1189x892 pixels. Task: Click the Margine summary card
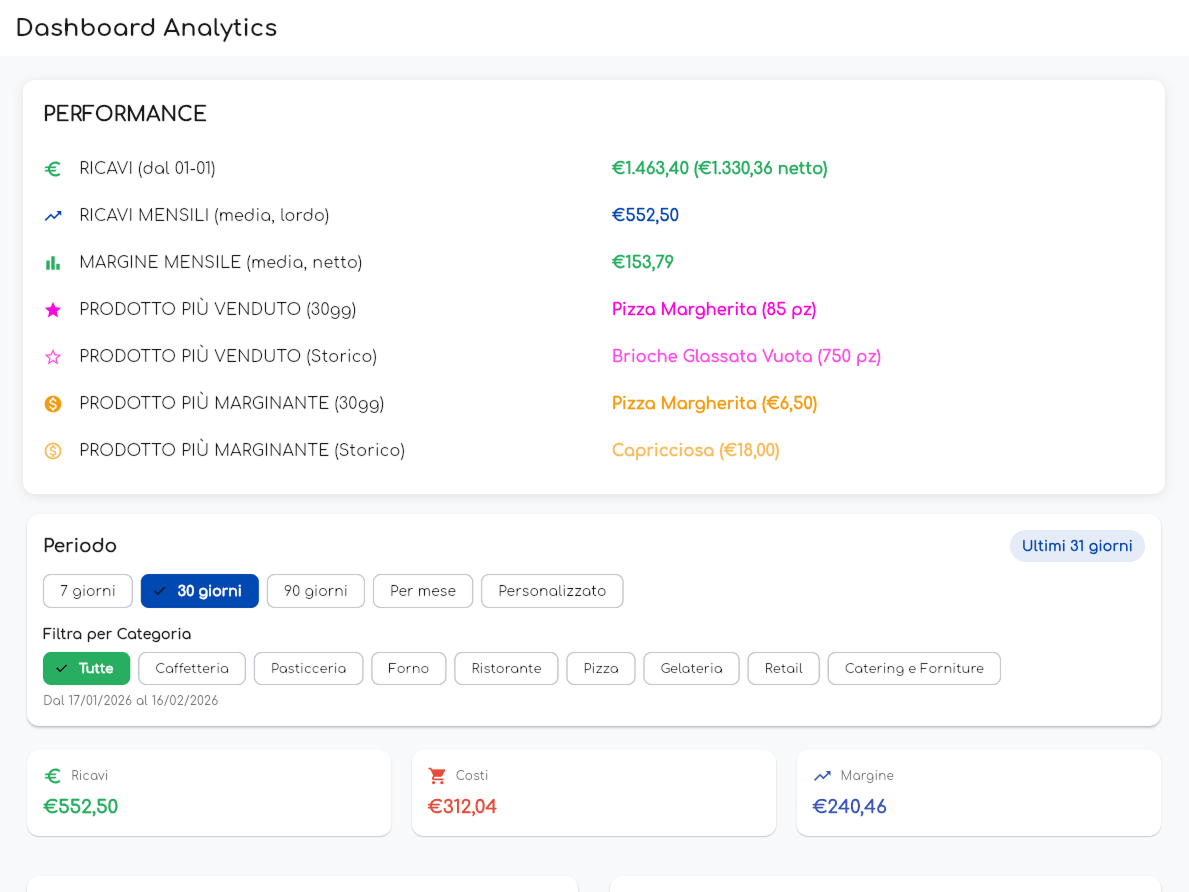pyautogui.click(x=977, y=792)
